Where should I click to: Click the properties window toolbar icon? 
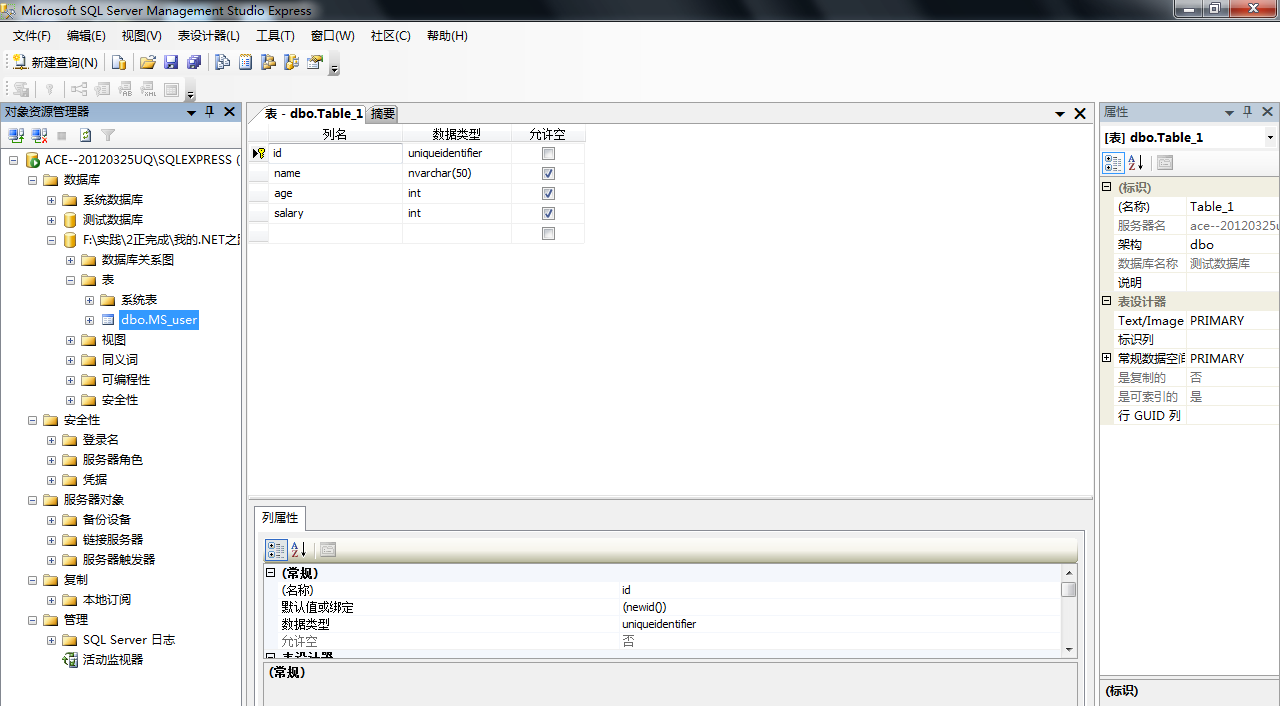[314, 62]
